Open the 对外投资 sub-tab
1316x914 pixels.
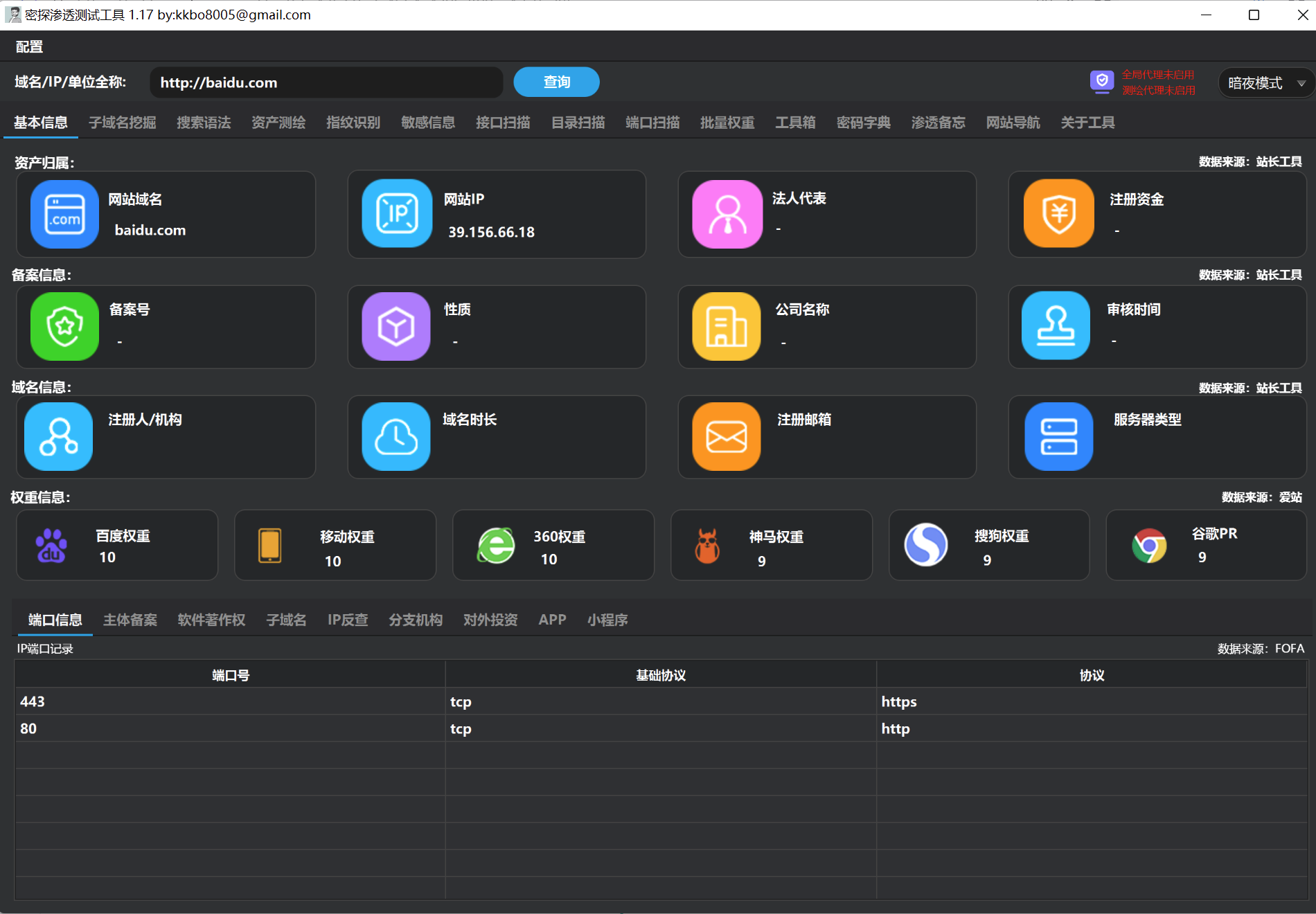point(490,620)
